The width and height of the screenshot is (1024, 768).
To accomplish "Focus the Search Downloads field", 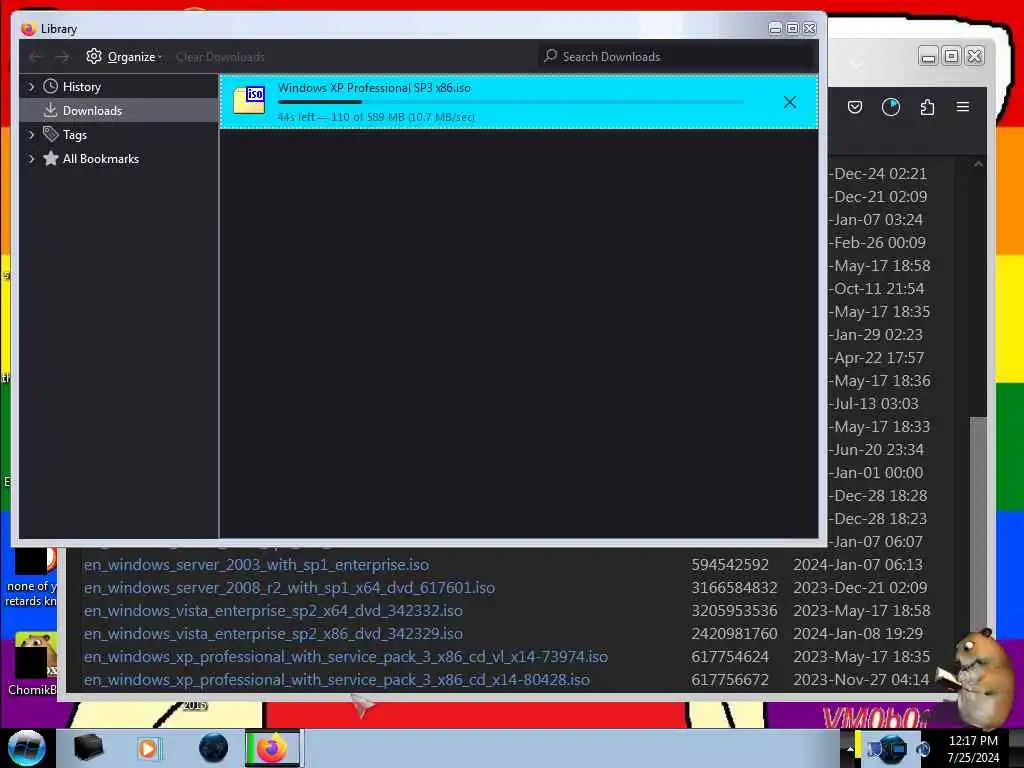I will [x=677, y=57].
